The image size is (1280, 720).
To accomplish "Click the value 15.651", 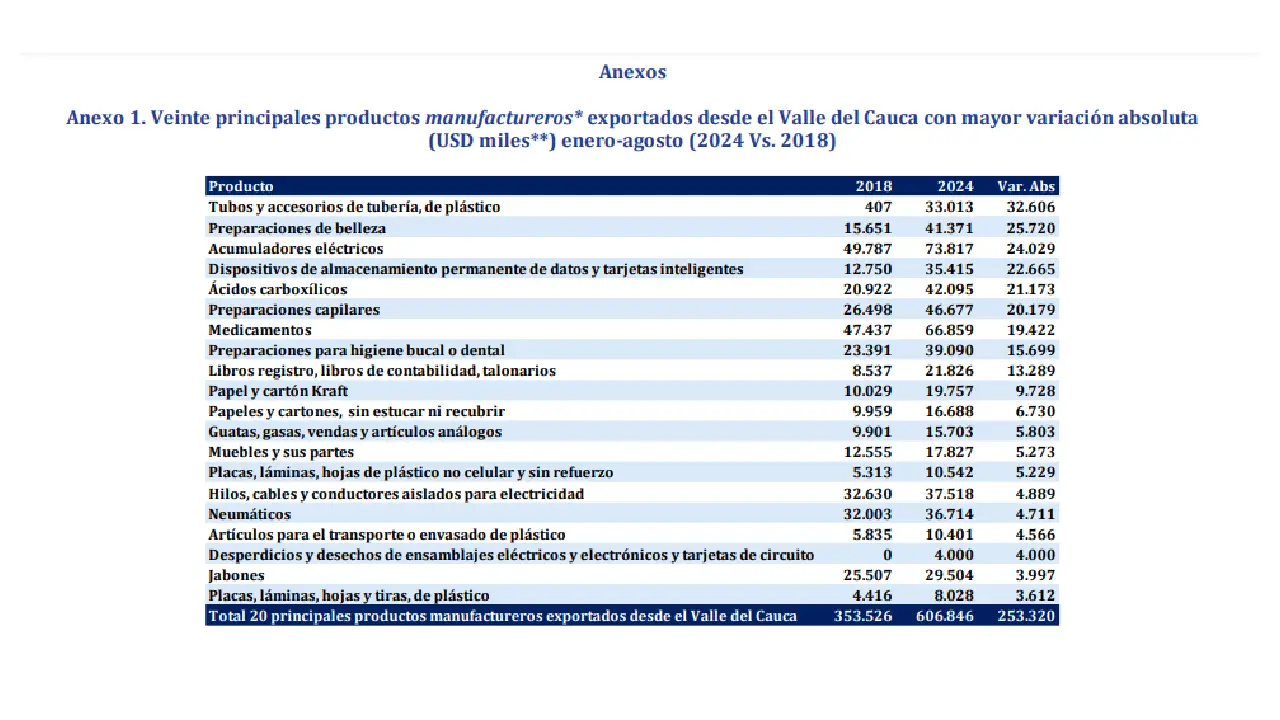I will (x=869, y=228).
